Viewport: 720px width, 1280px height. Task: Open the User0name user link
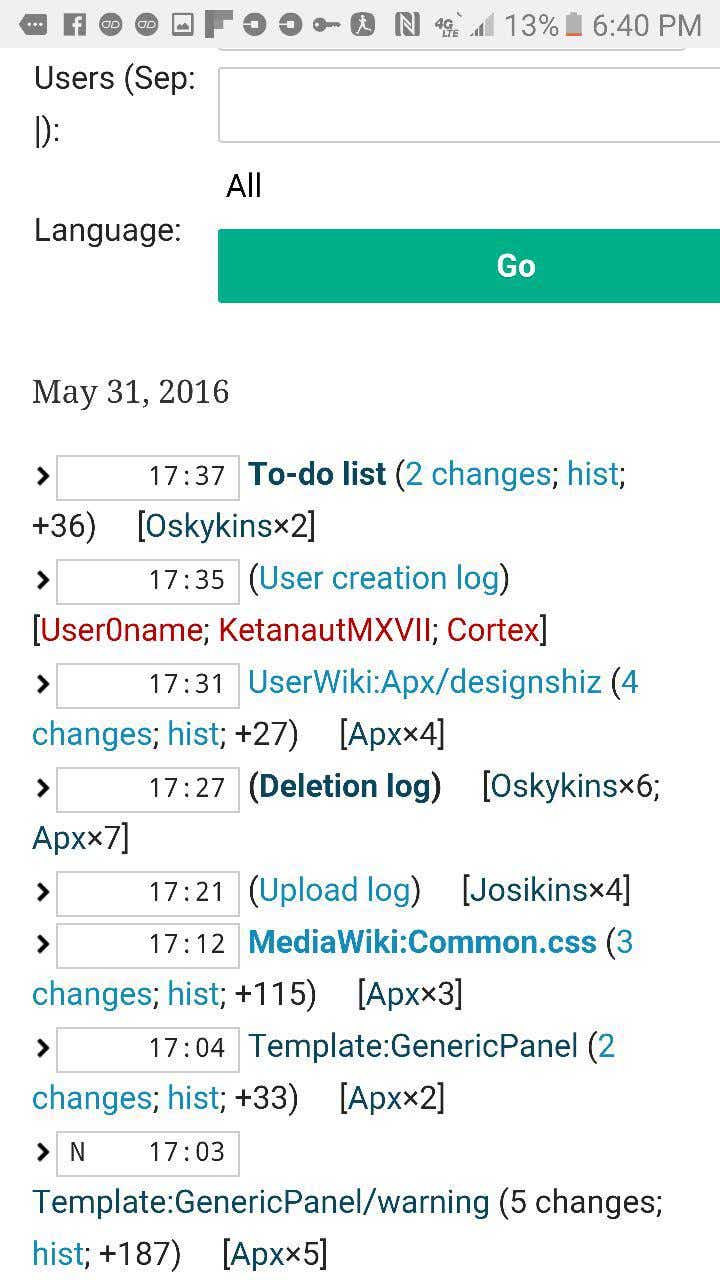(121, 631)
